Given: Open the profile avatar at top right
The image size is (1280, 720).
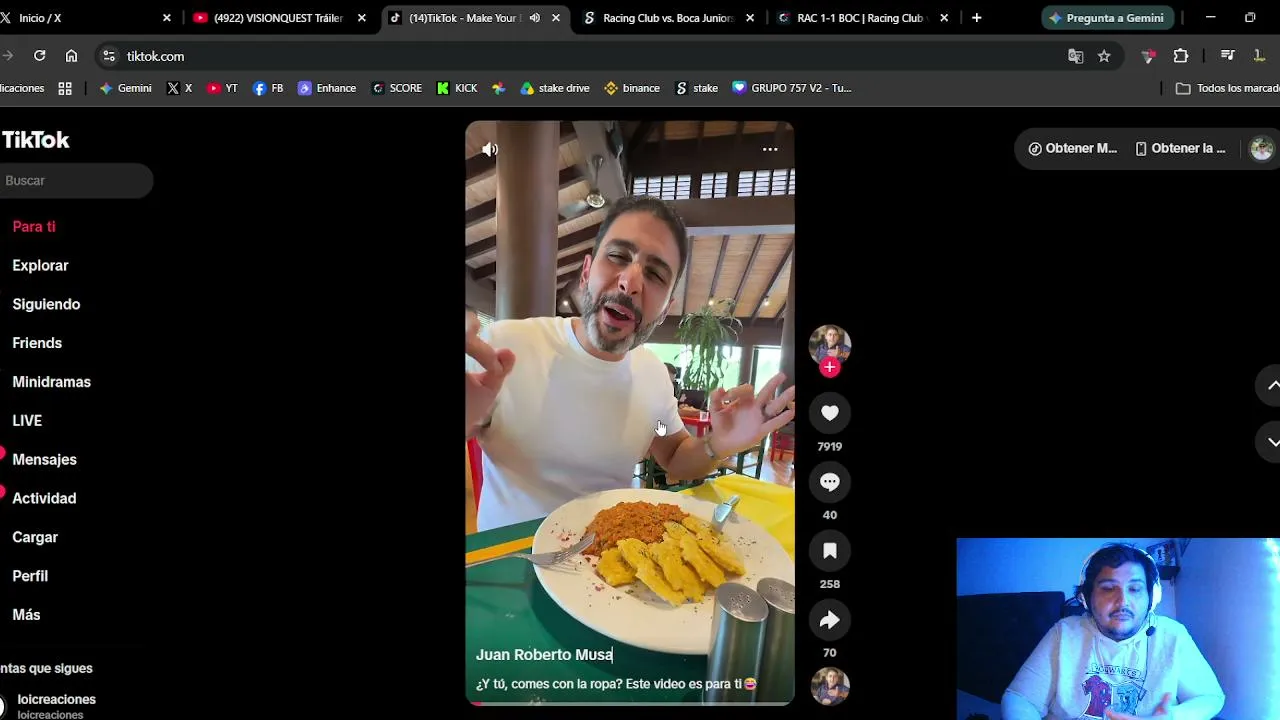Looking at the screenshot, I should tap(1262, 149).
